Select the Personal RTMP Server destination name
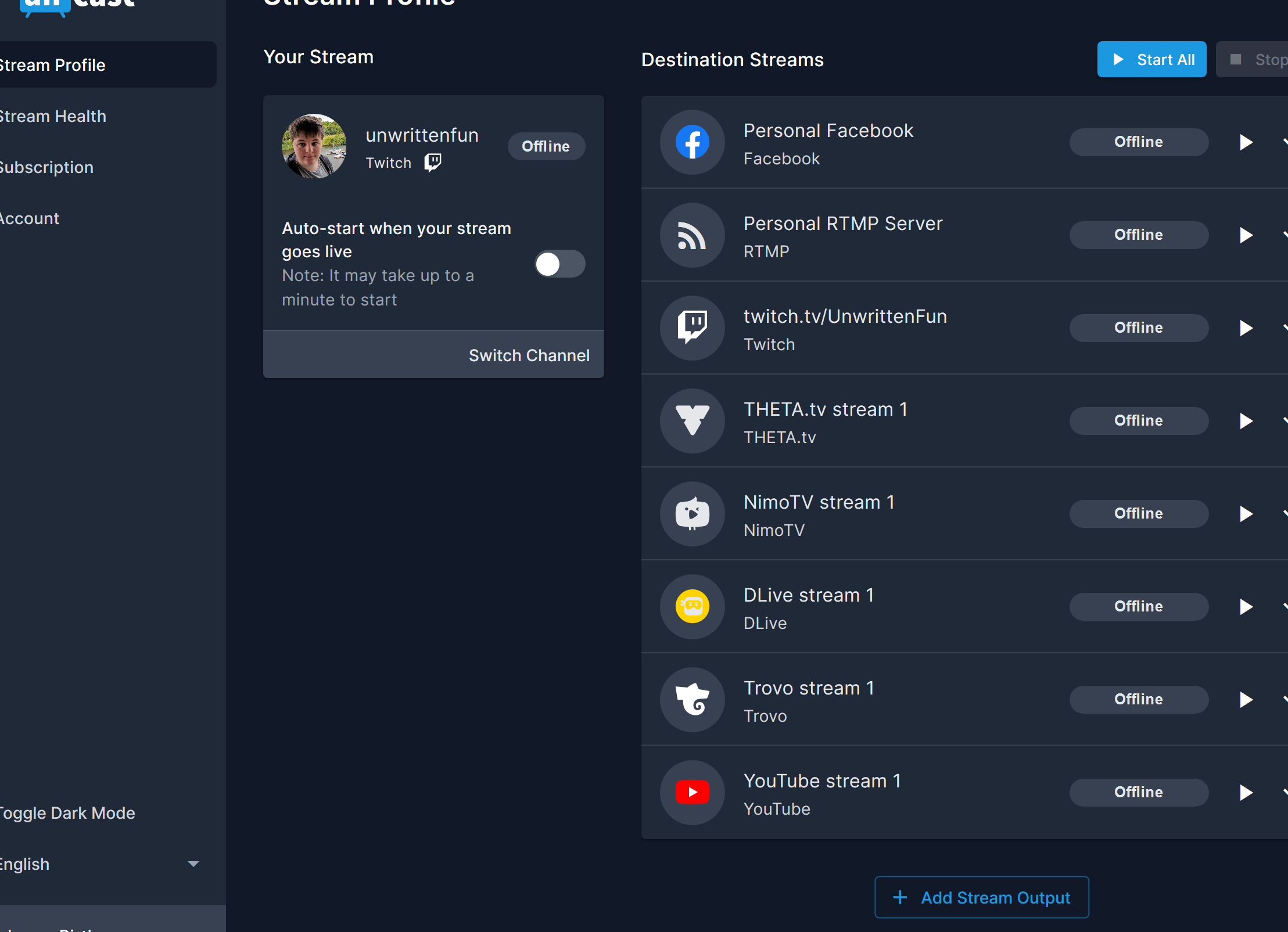 coord(843,224)
